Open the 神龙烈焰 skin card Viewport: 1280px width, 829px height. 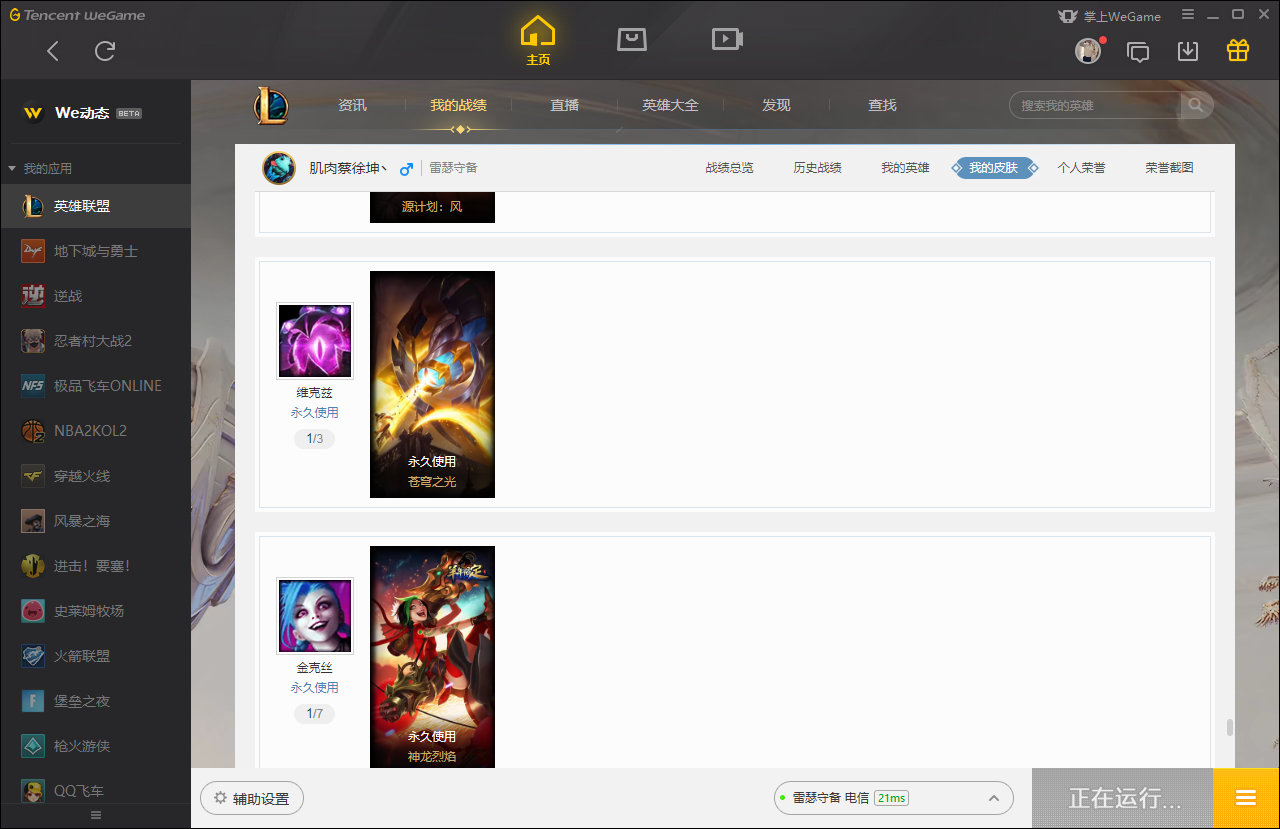tap(432, 657)
